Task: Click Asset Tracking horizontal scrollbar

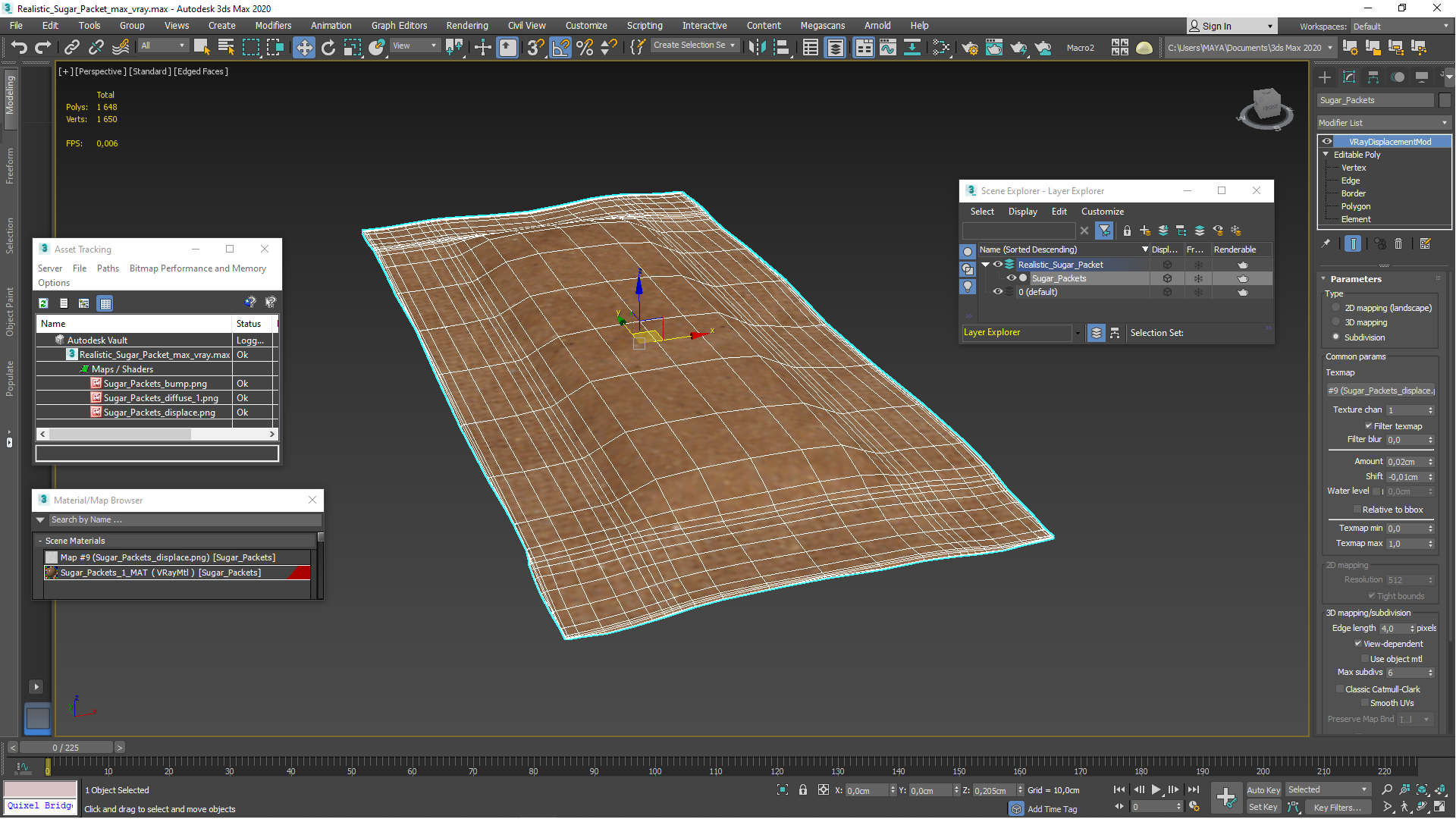Action: pos(157,434)
